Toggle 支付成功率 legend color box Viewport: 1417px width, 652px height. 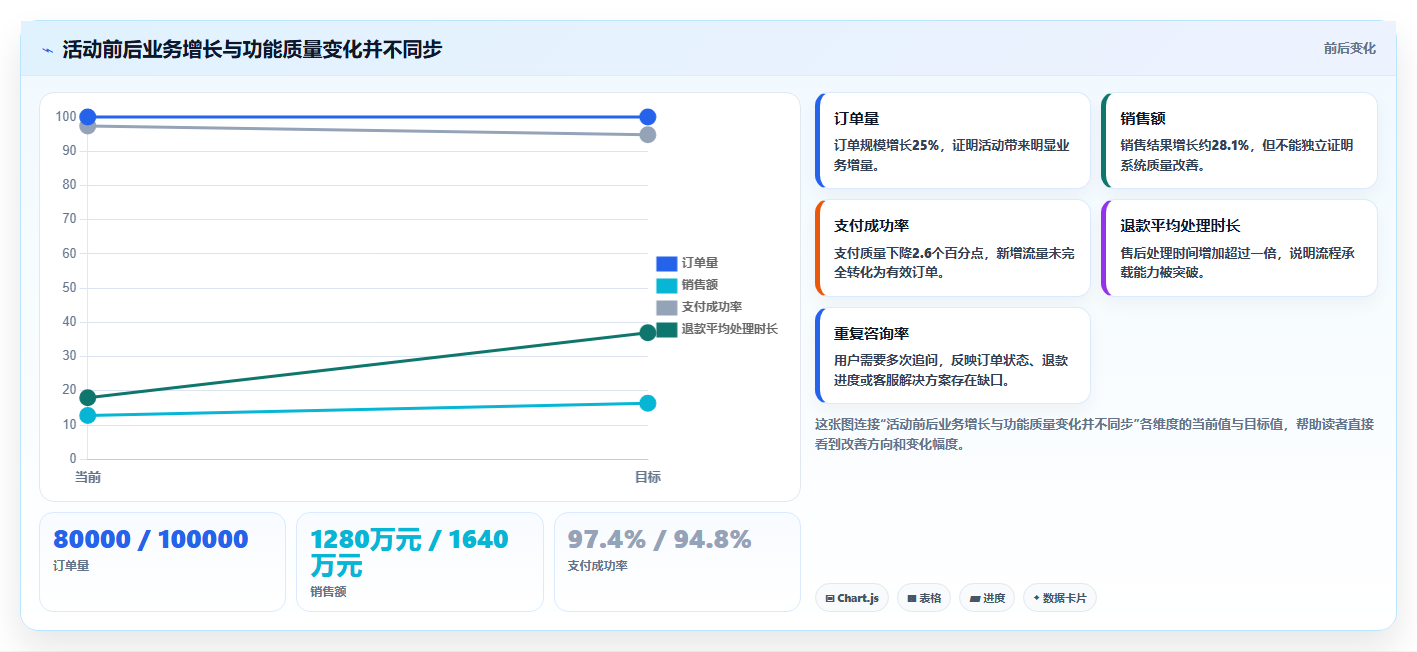[667, 307]
